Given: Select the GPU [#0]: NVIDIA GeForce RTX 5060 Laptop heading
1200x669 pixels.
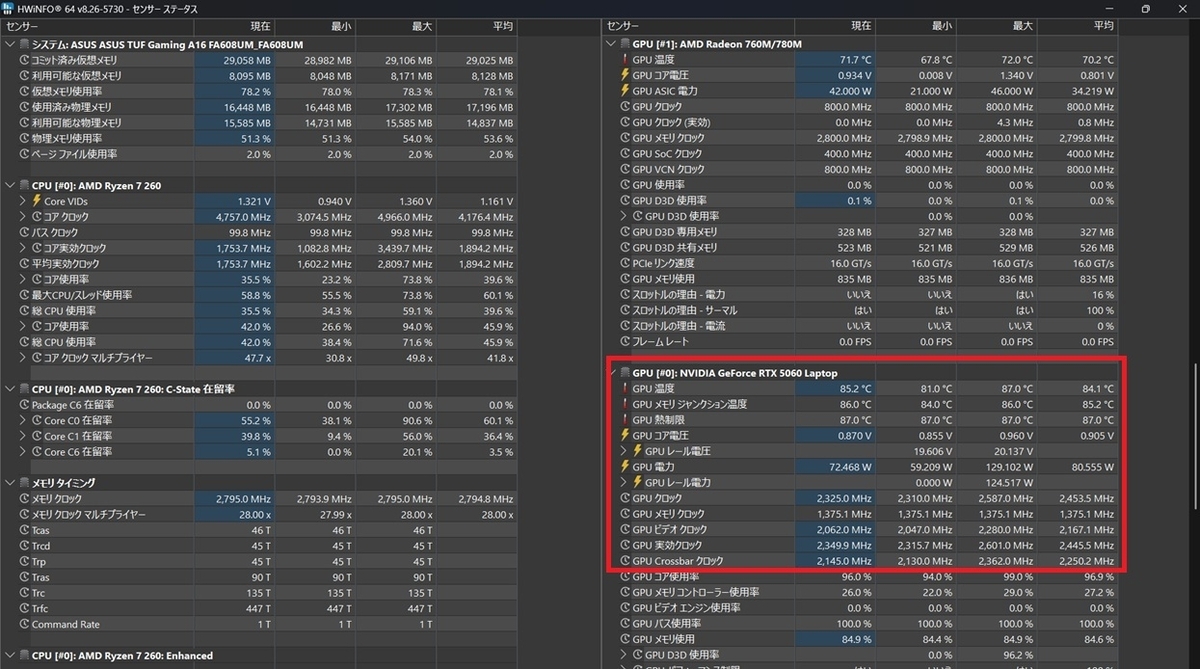Looking at the screenshot, I should pyautogui.click(x=735, y=373).
